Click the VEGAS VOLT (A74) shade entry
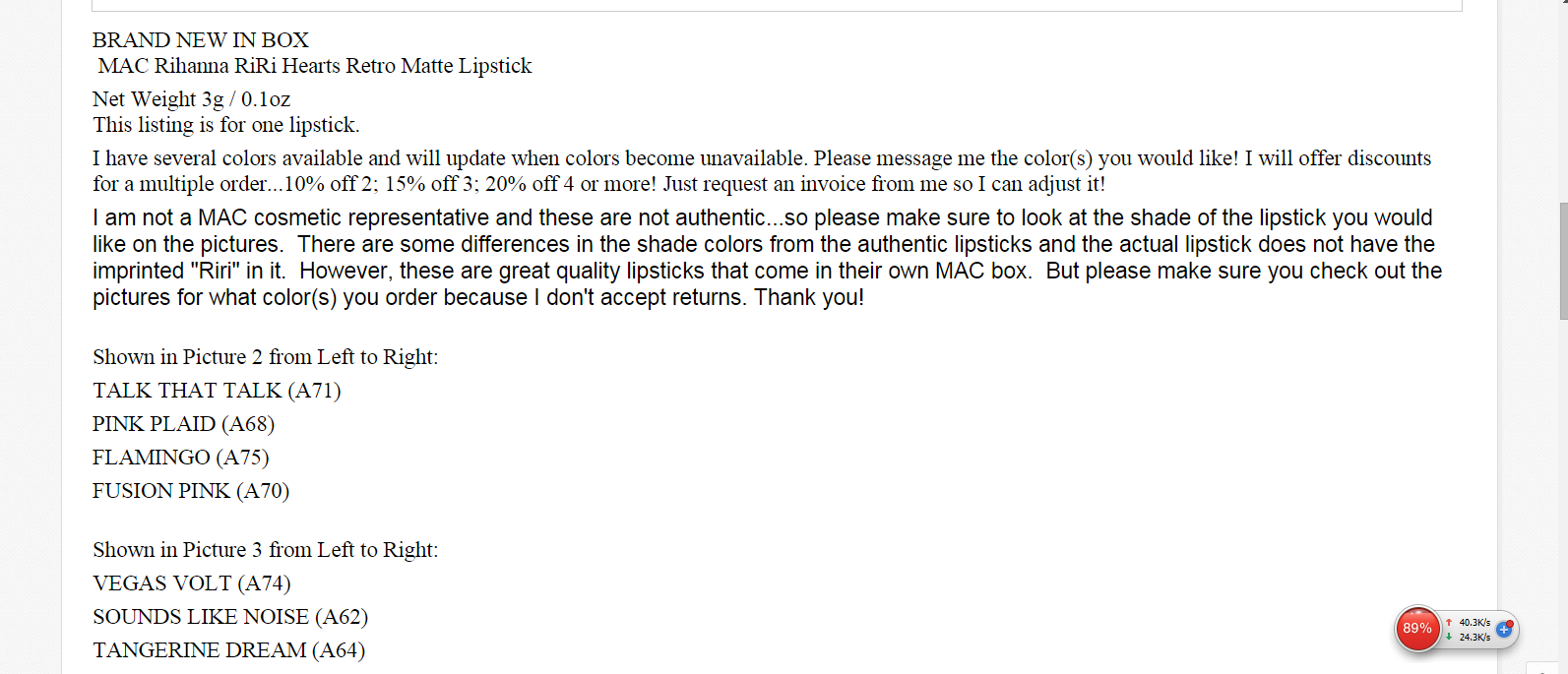 point(192,583)
